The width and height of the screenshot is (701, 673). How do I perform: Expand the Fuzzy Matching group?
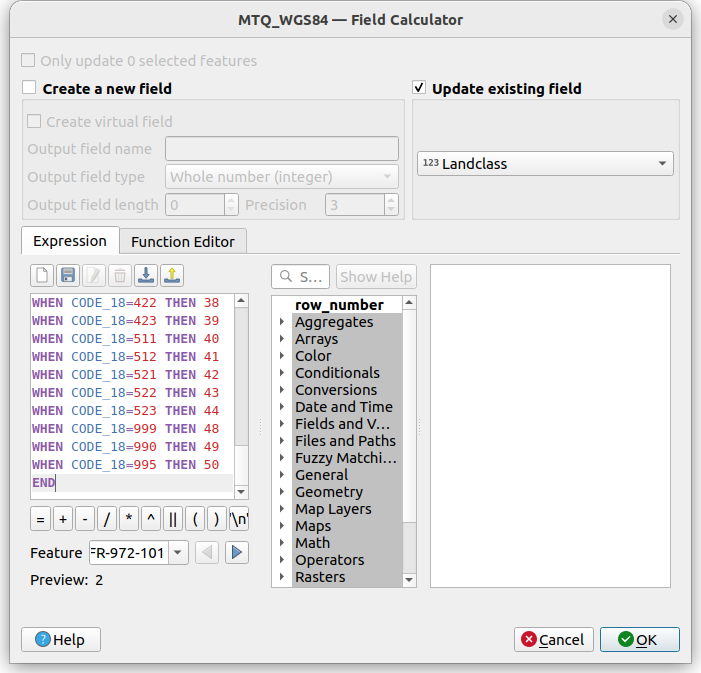point(282,457)
